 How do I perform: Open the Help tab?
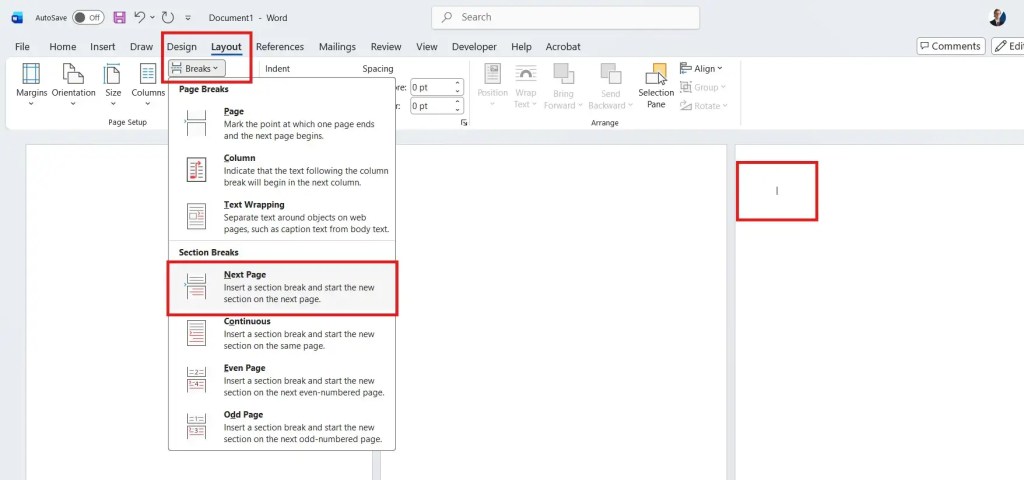tap(521, 46)
